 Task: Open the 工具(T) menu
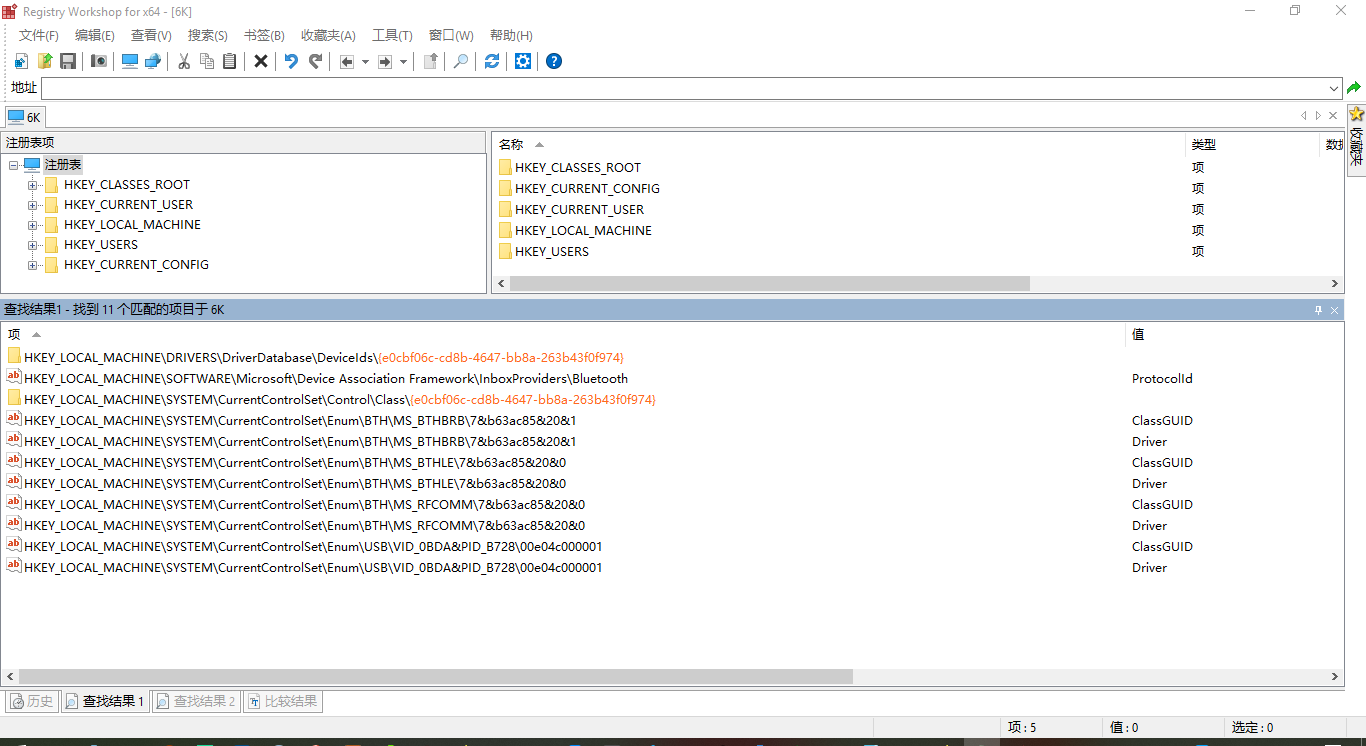point(392,35)
